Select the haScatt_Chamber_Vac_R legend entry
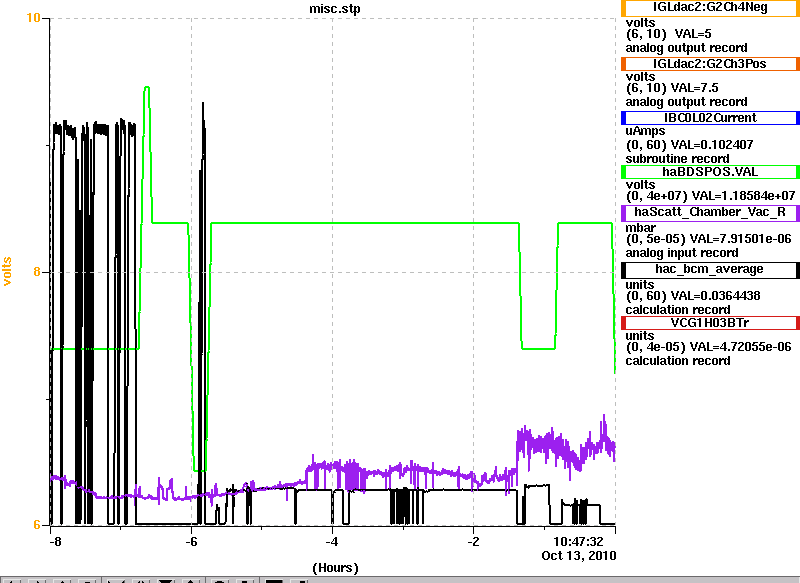Viewport: 800px width, 583px height. click(710, 213)
